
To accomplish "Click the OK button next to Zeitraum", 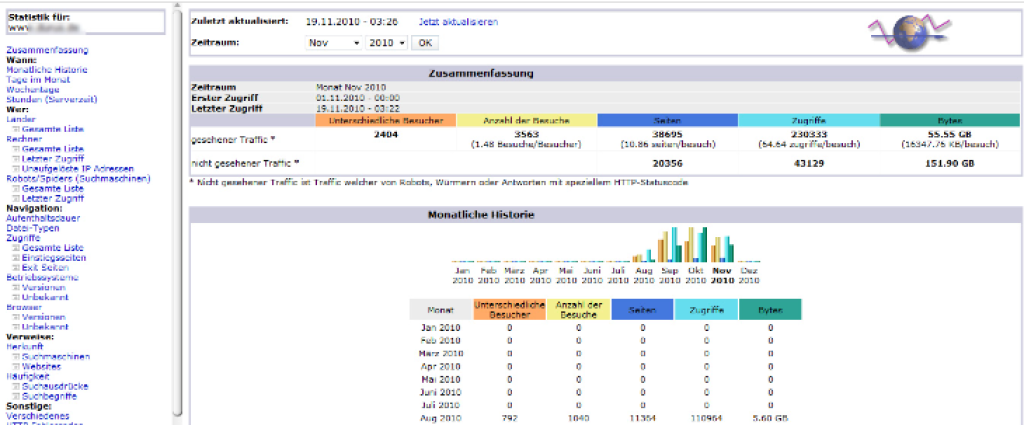I will tap(425, 43).
